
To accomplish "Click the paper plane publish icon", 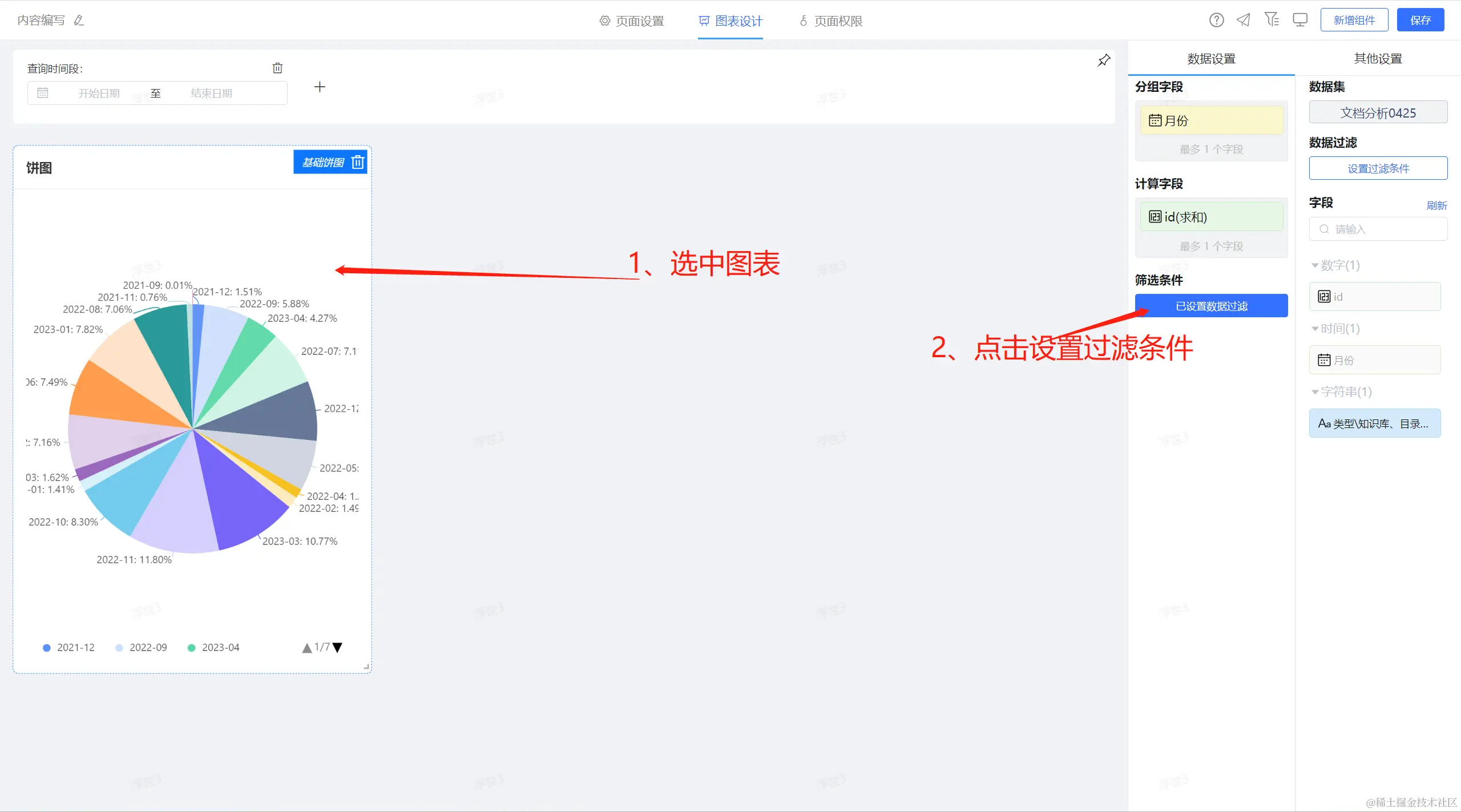I will [1244, 21].
